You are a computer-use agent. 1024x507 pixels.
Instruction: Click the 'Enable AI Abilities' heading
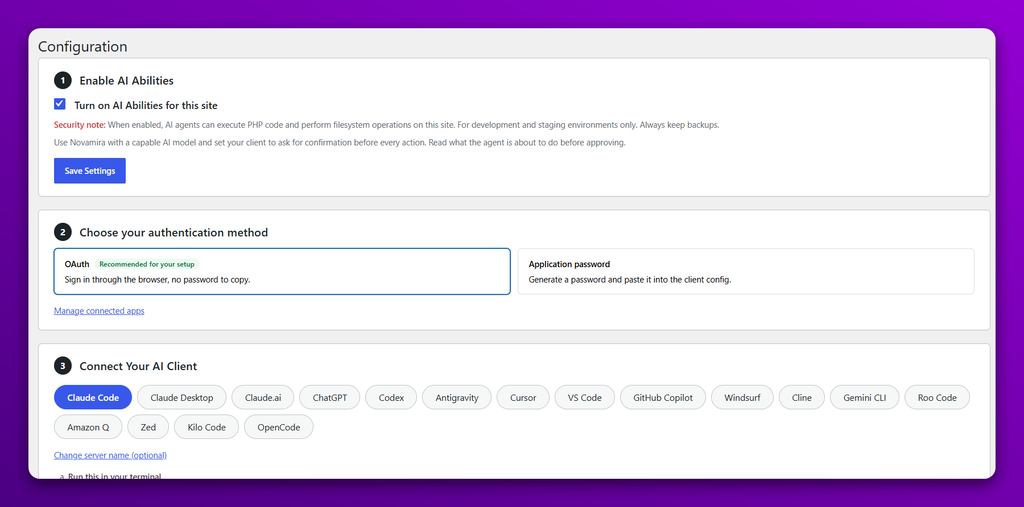coord(127,81)
